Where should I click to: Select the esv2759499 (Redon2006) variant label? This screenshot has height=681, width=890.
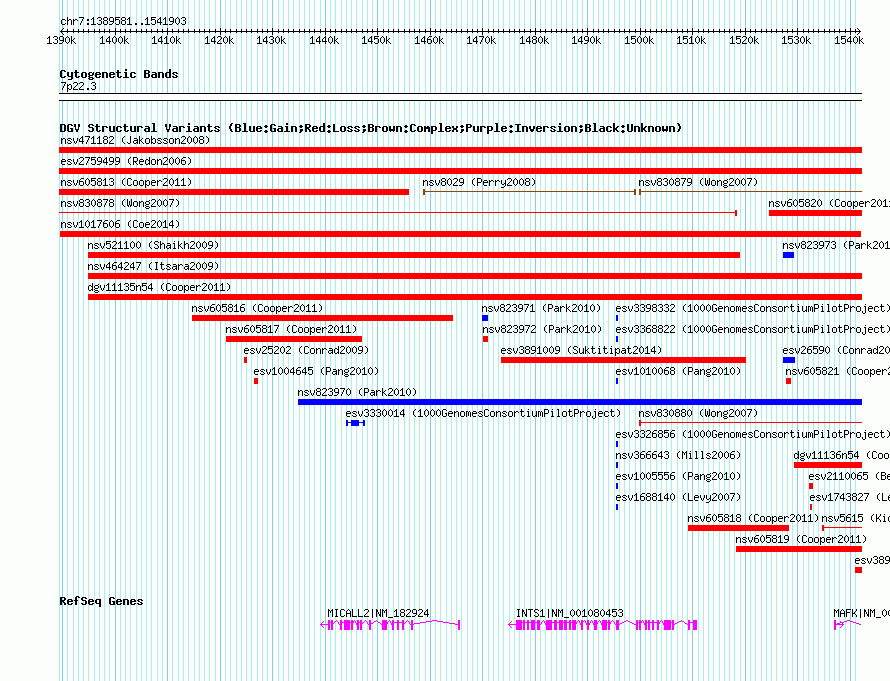126,161
